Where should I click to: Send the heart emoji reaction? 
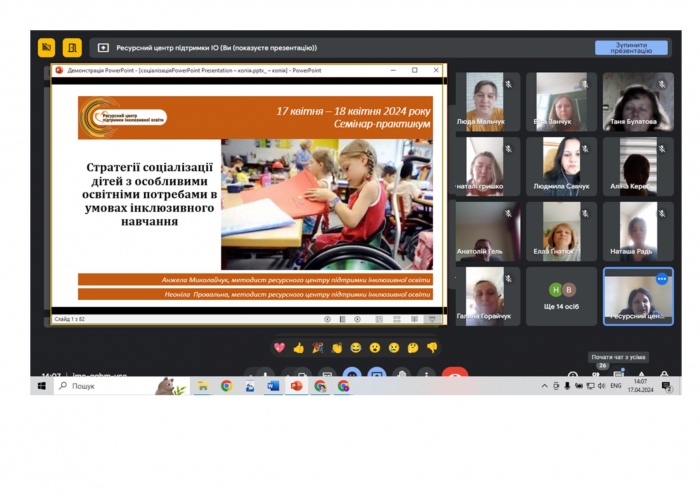(x=279, y=348)
